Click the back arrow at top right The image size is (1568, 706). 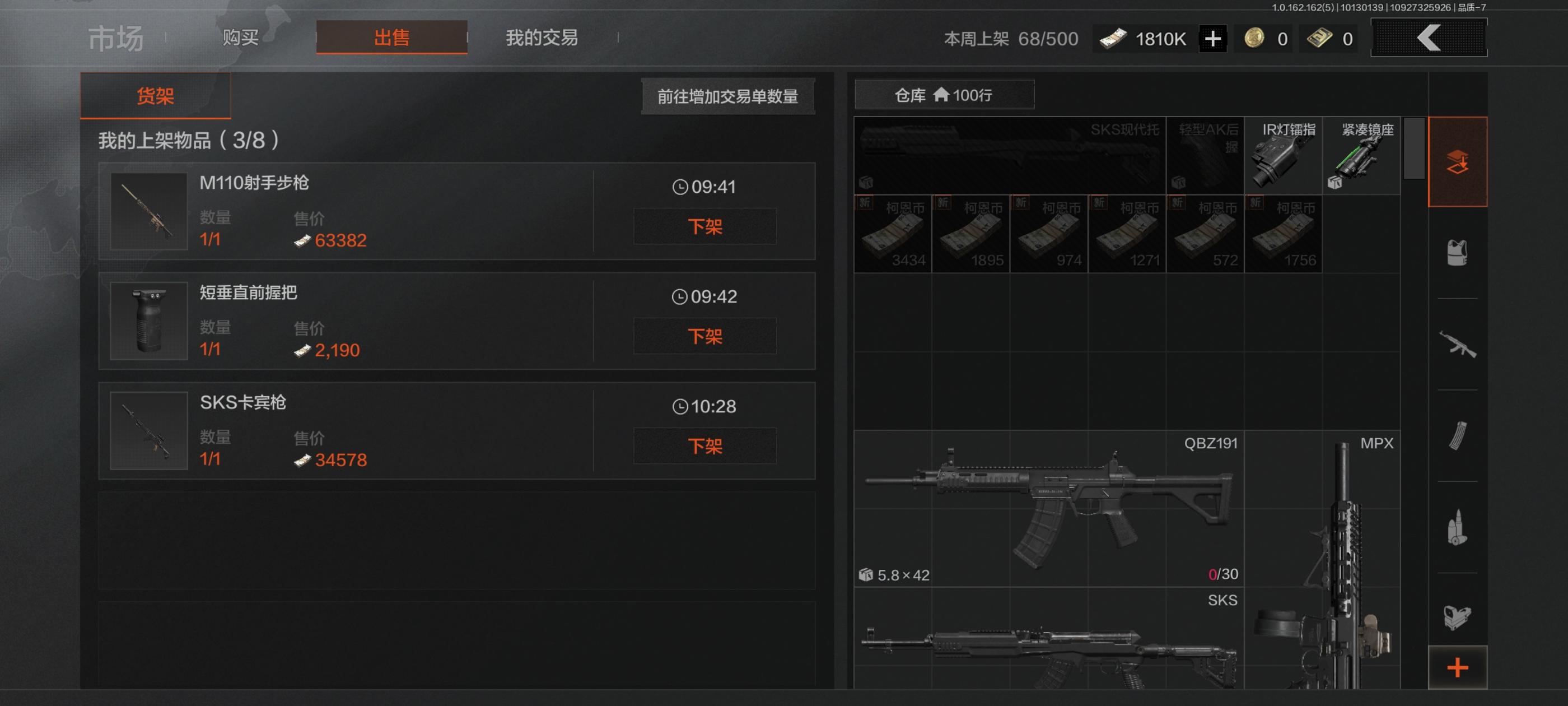(1429, 38)
